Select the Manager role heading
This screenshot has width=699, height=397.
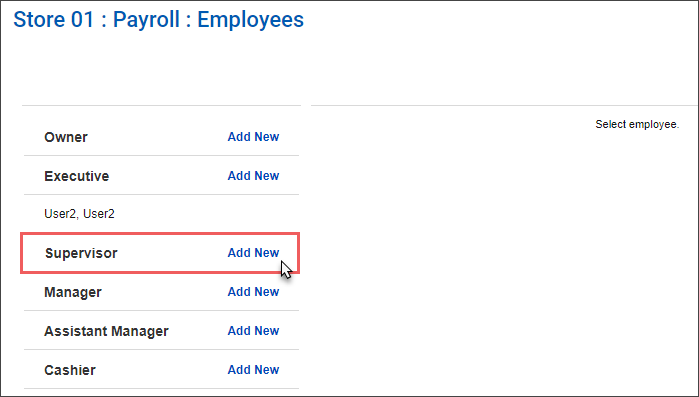(73, 292)
